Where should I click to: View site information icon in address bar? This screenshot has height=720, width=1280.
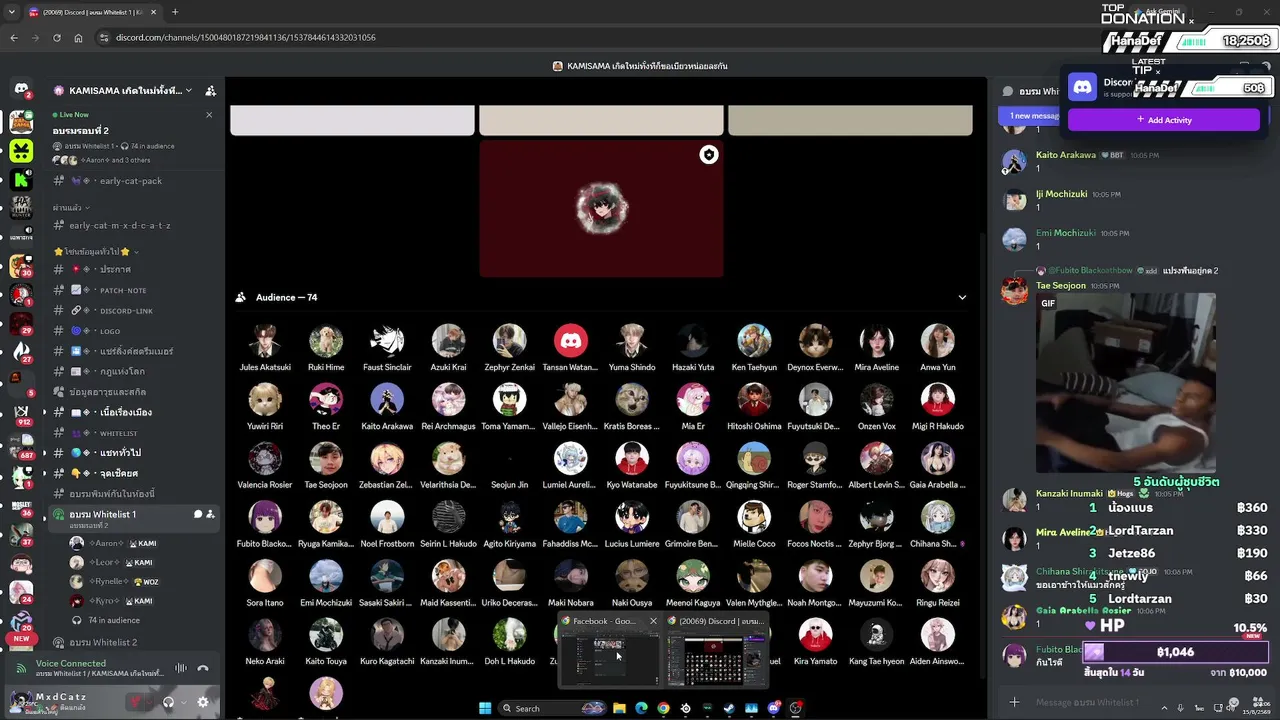pos(103,38)
